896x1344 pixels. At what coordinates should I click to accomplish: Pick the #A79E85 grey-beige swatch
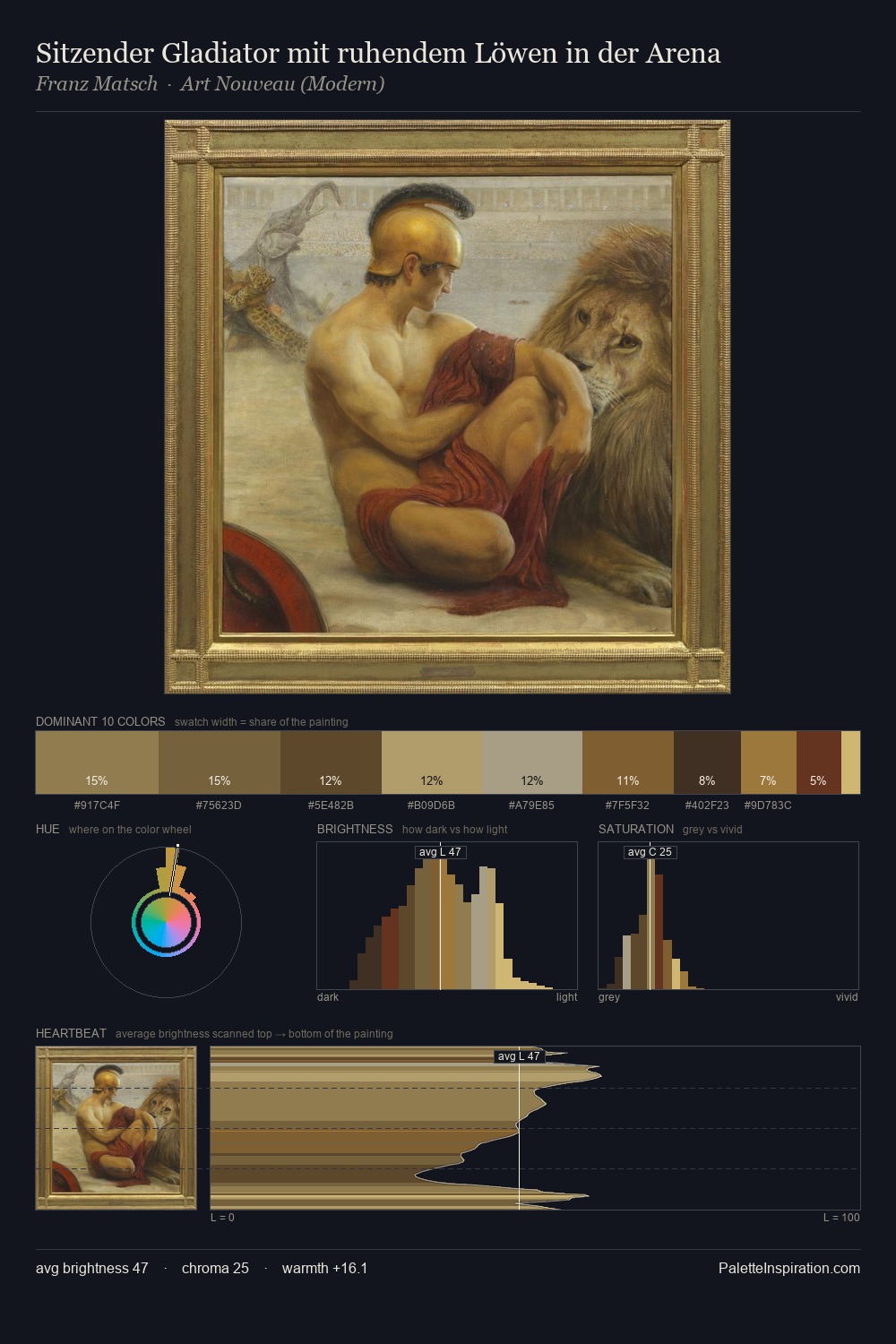(x=532, y=762)
